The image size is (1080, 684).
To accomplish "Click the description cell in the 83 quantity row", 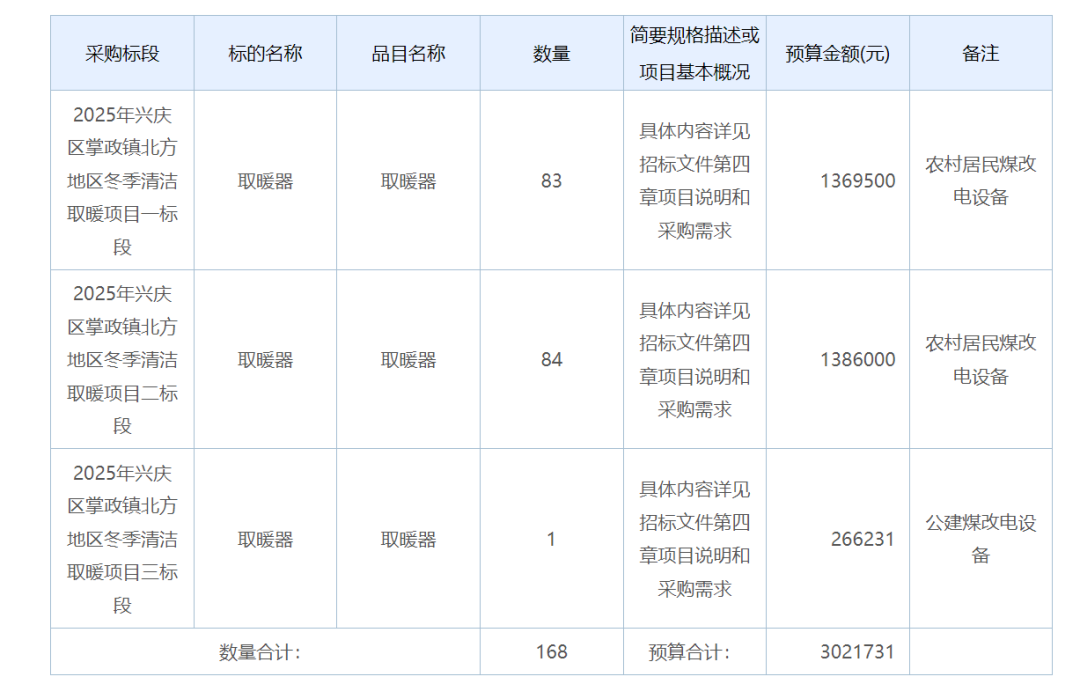I will [694, 180].
